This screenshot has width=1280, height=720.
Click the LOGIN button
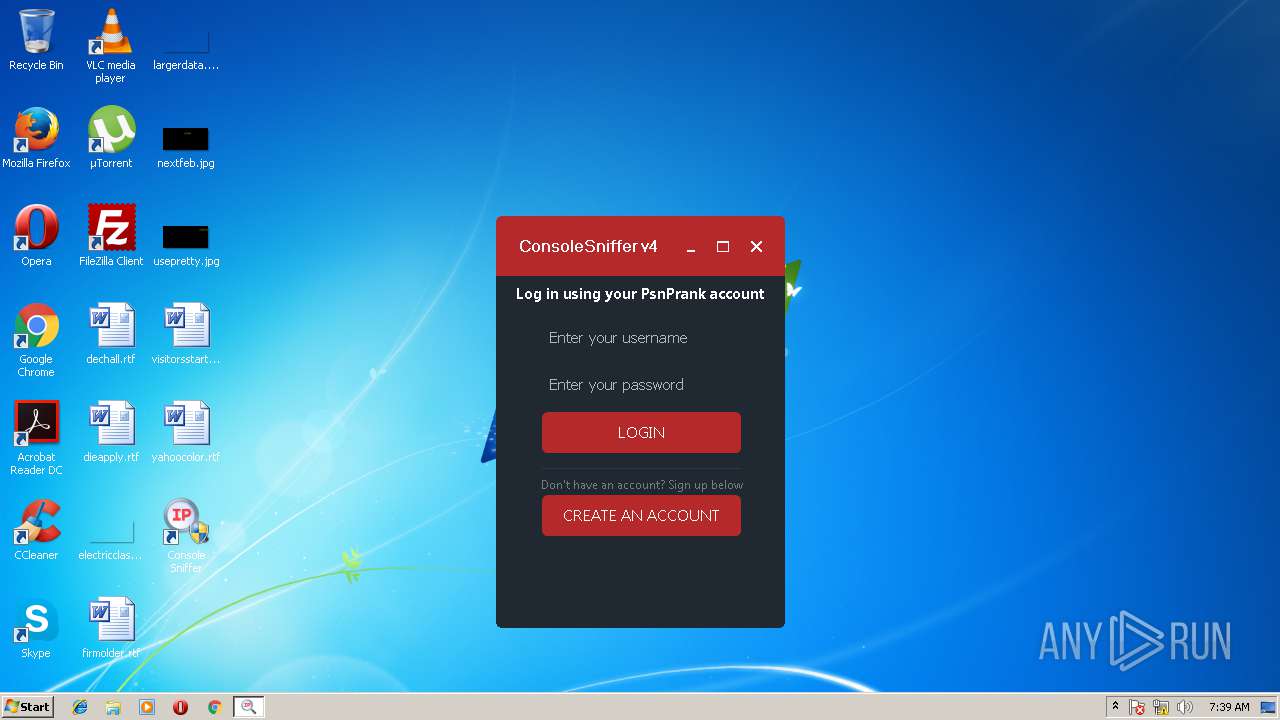point(641,433)
